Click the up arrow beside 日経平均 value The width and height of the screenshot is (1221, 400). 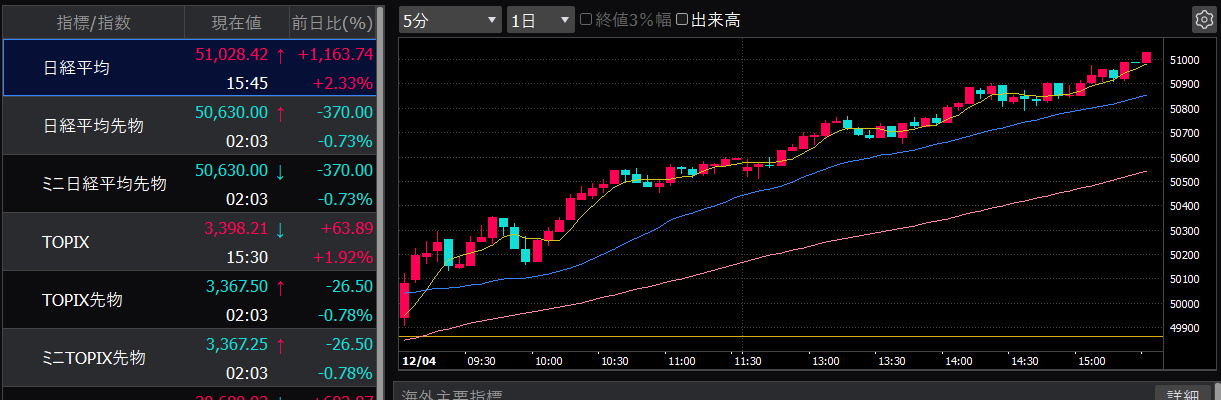click(x=280, y=55)
